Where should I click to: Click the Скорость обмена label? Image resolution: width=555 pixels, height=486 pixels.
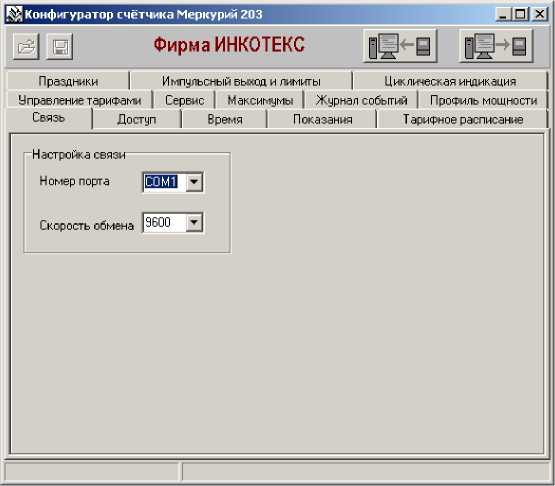pyautogui.click(x=86, y=225)
